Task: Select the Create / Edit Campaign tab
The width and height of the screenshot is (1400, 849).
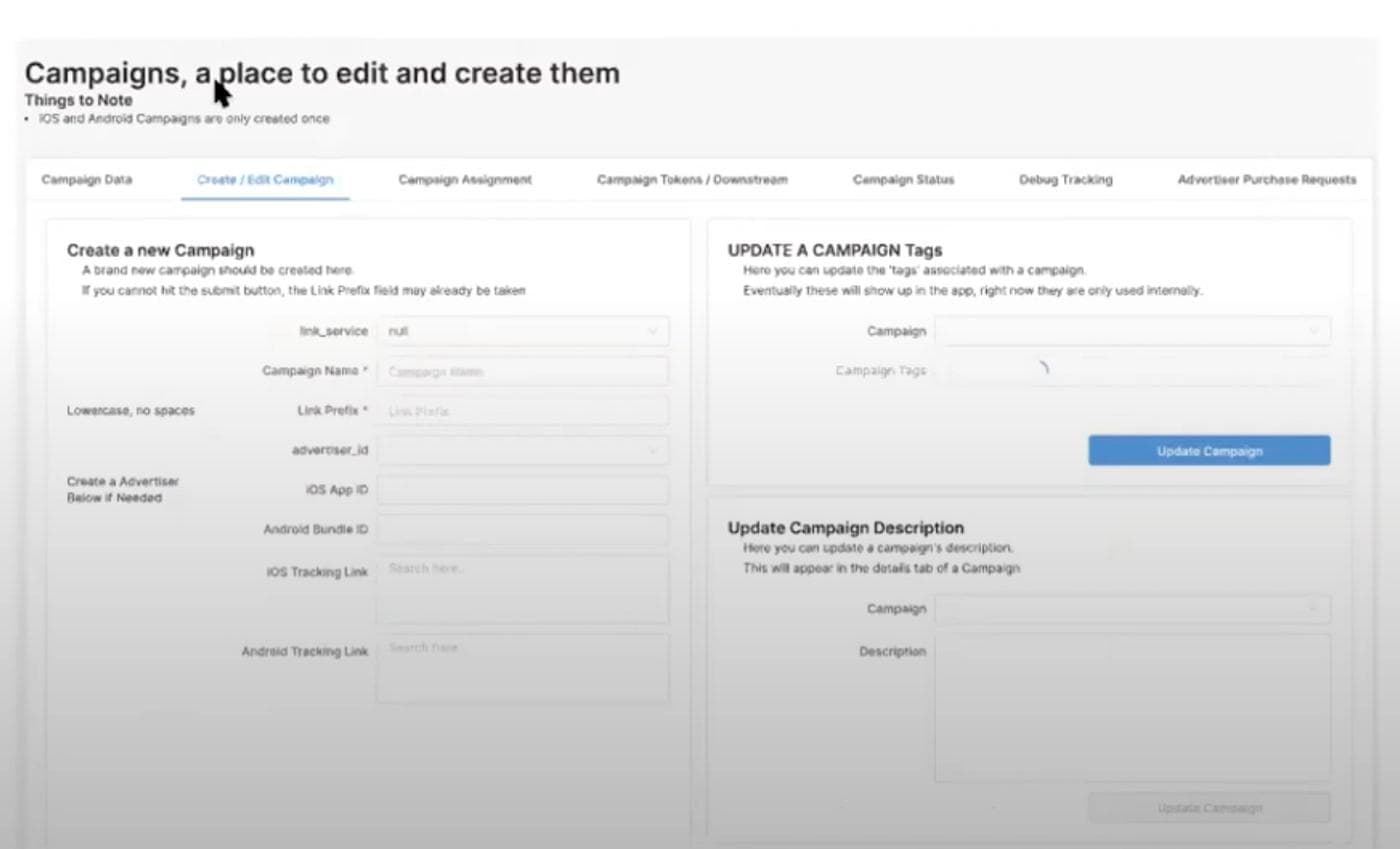Action: [265, 180]
